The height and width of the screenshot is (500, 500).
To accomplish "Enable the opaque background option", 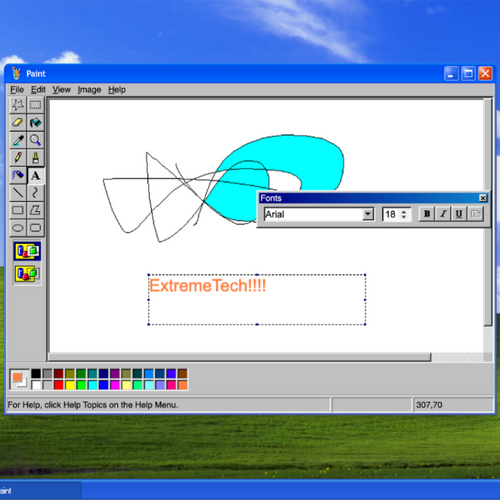I will coord(27,251).
